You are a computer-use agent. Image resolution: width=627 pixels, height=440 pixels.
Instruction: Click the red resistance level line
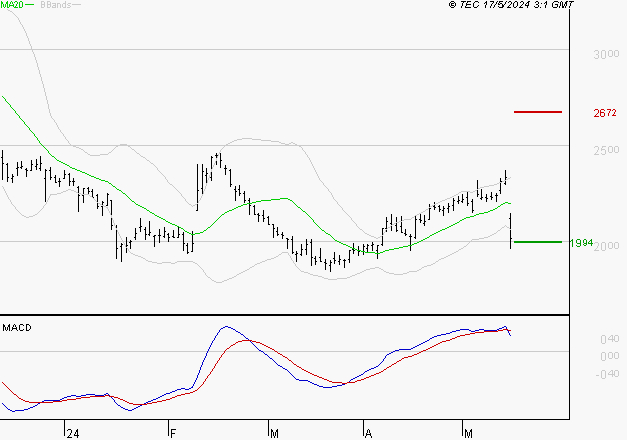(x=538, y=112)
